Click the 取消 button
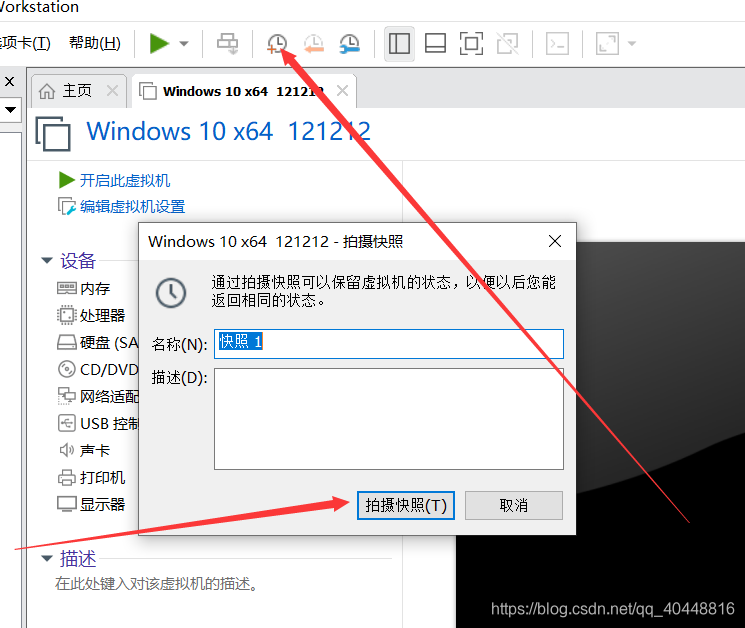The image size is (745, 628). [x=514, y=505]
